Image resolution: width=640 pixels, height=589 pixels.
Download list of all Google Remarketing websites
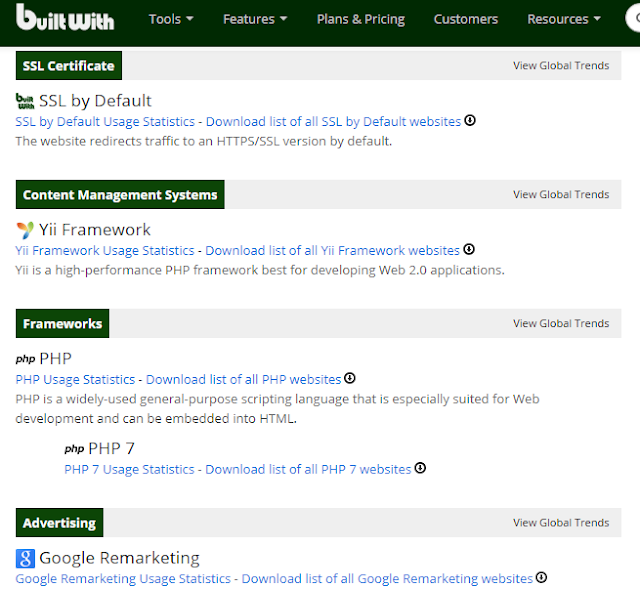387,579
